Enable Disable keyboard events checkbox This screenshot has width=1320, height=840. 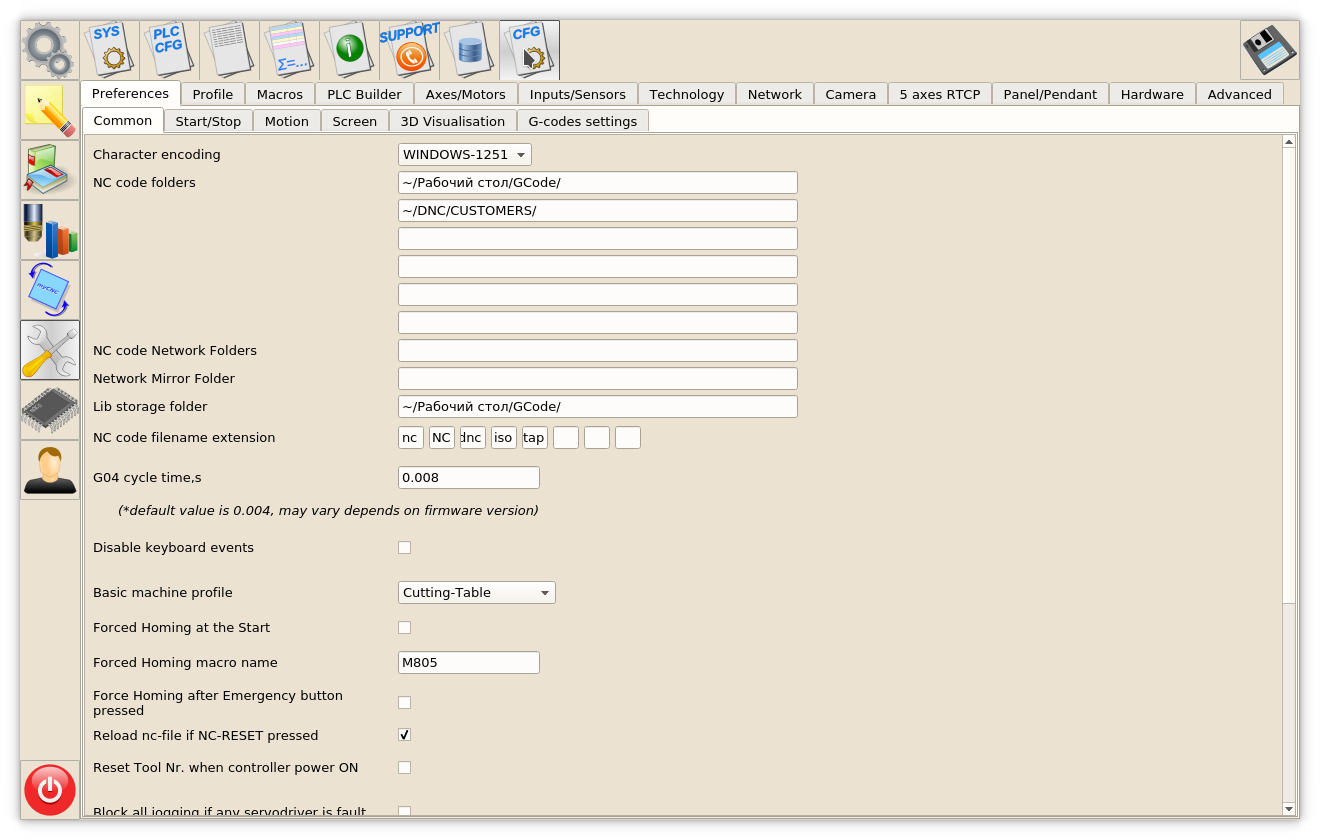(405, 548)
